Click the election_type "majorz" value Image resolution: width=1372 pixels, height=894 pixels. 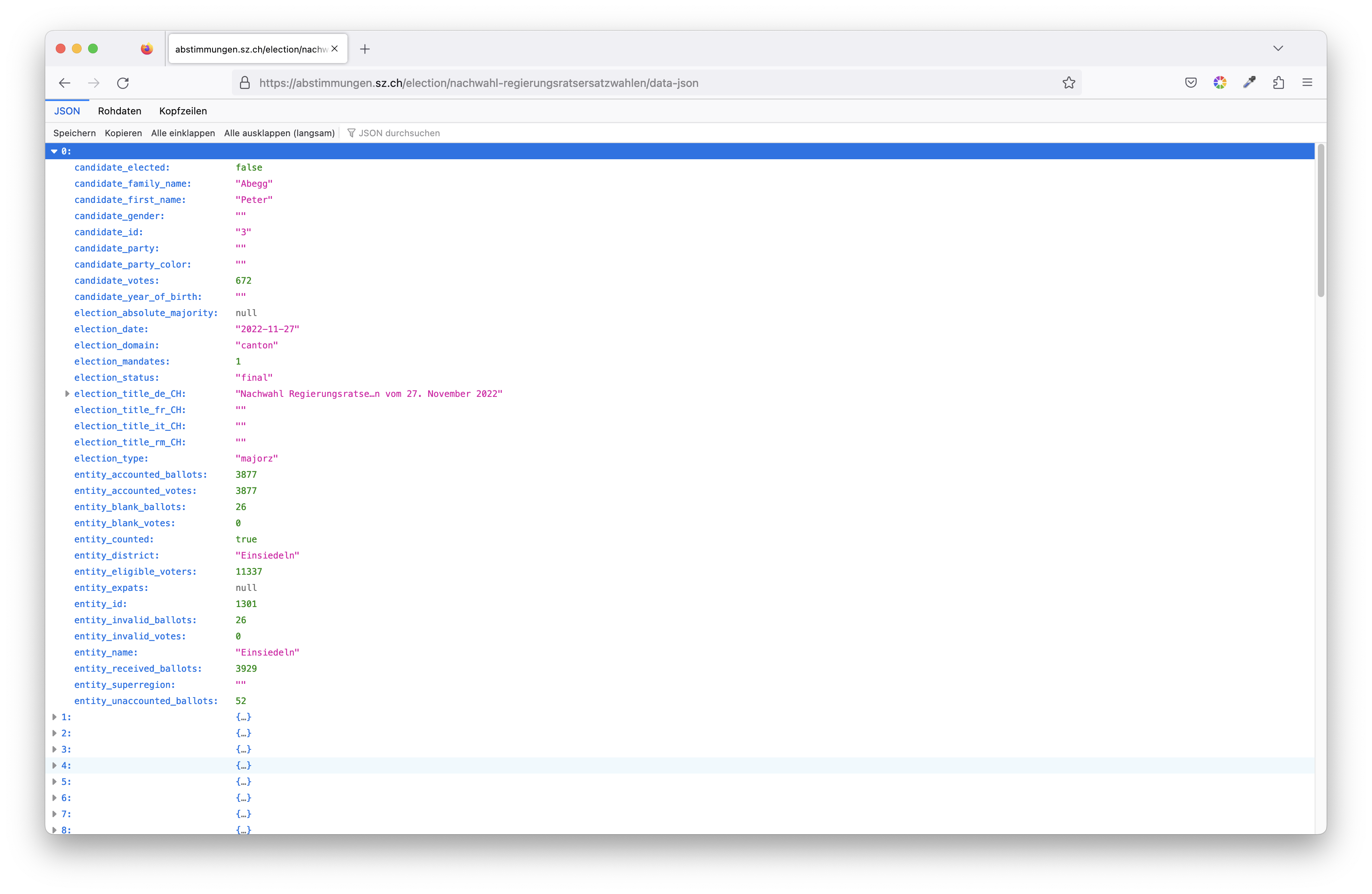point(257,459)
